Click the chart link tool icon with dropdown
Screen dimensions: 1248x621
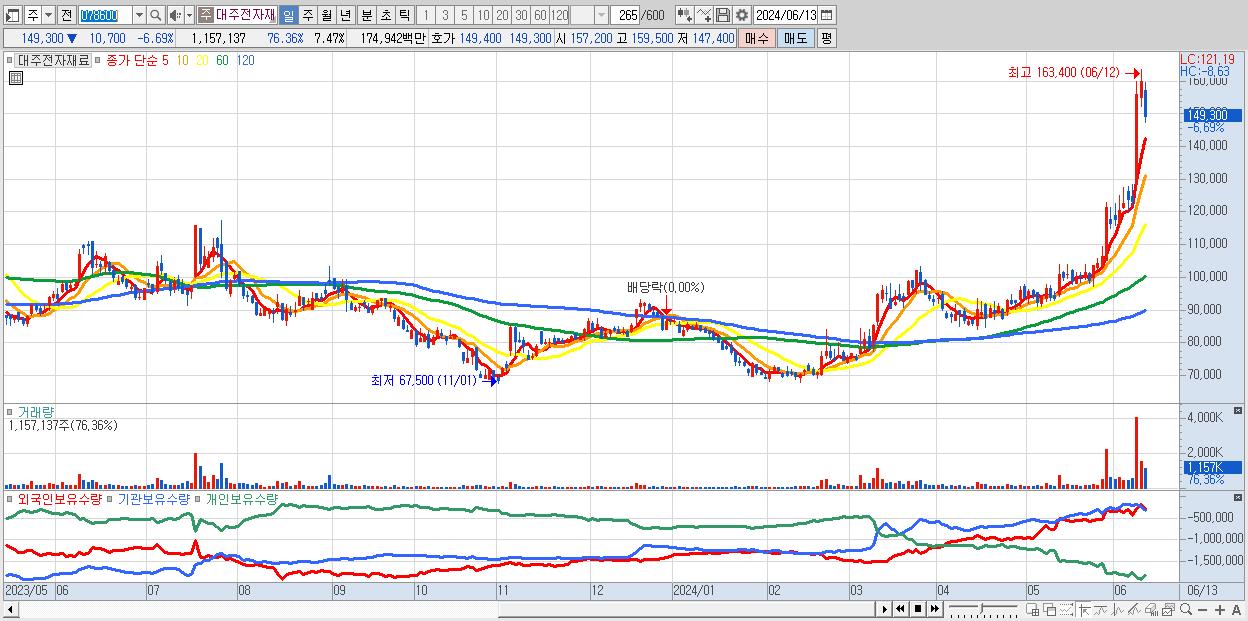pyautogui.click(x=686, y=15)
